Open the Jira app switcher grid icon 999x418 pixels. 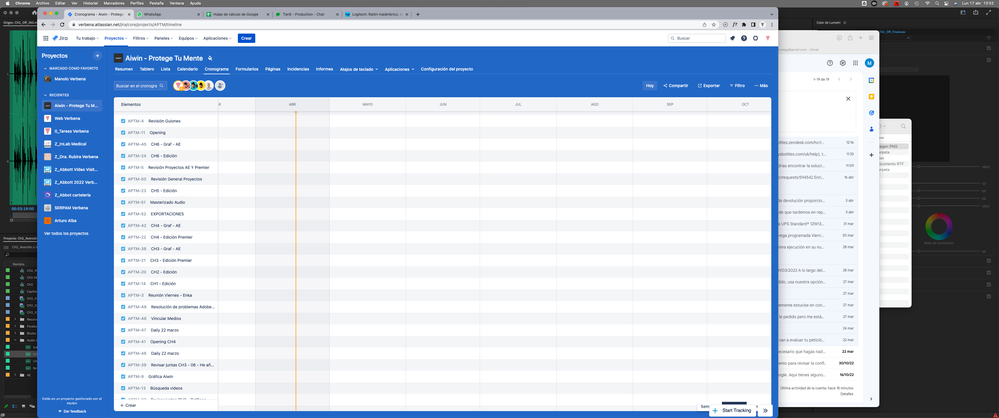coord(46,38)
